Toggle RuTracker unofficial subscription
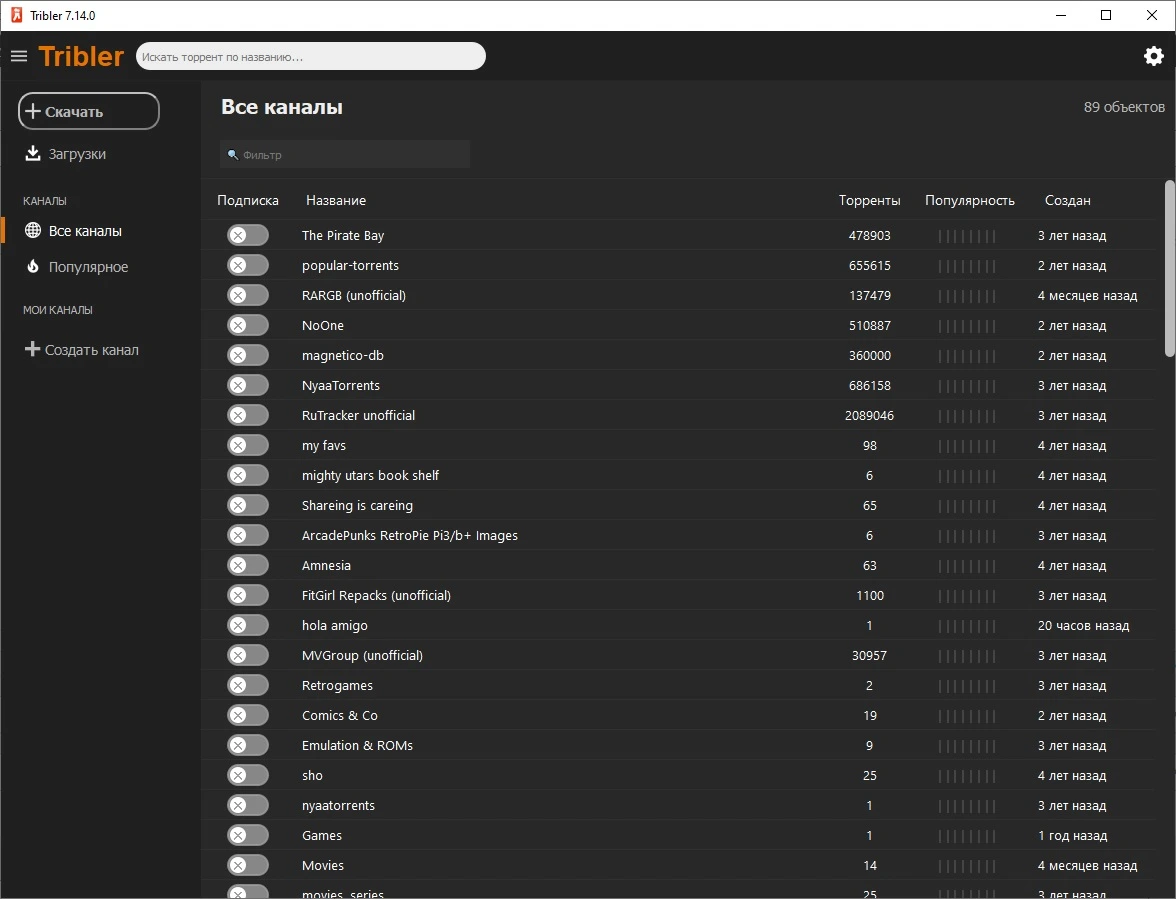This screenshot has width=1176, height=899. coord(248,415)
